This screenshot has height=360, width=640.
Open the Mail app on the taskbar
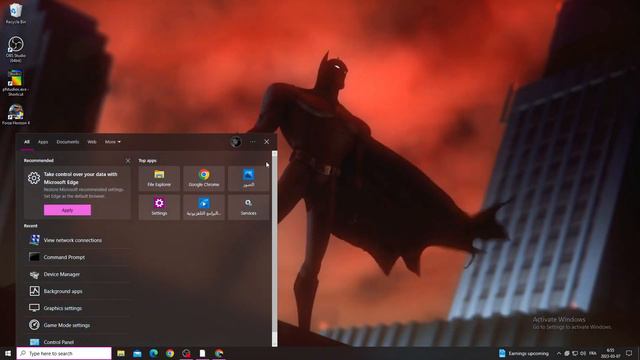[137, 353]
